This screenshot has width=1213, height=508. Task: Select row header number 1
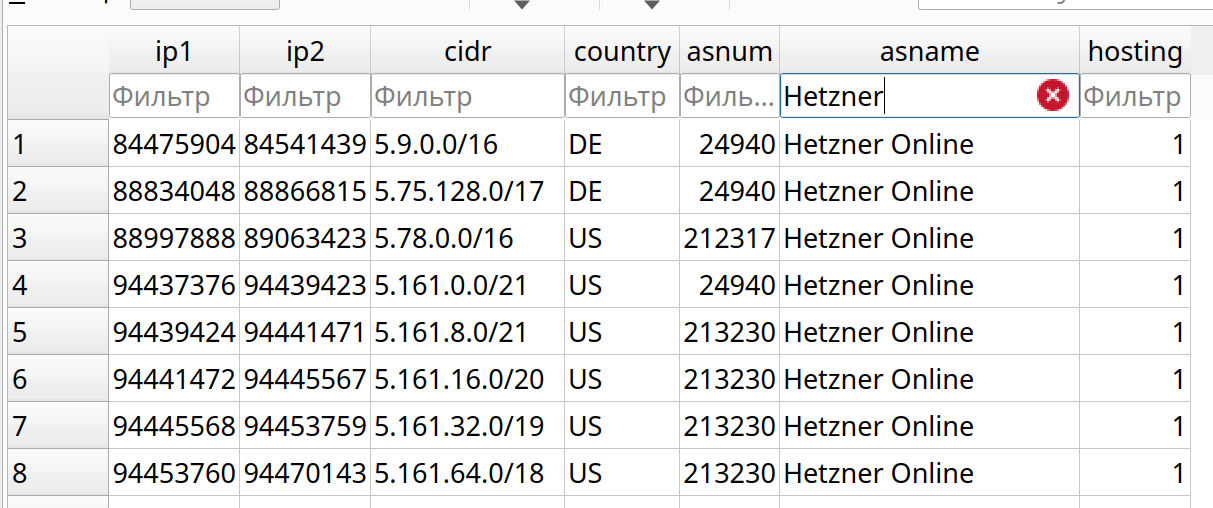click(58, 145)
